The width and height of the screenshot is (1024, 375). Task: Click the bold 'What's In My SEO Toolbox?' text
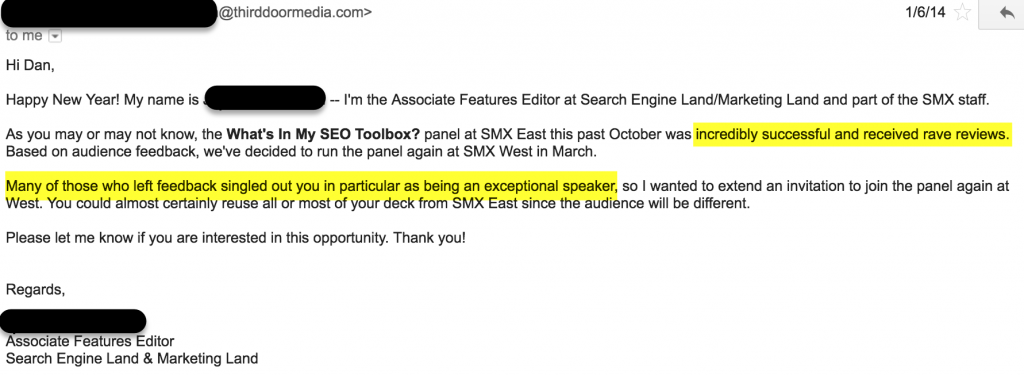click(x=323, y=136)
